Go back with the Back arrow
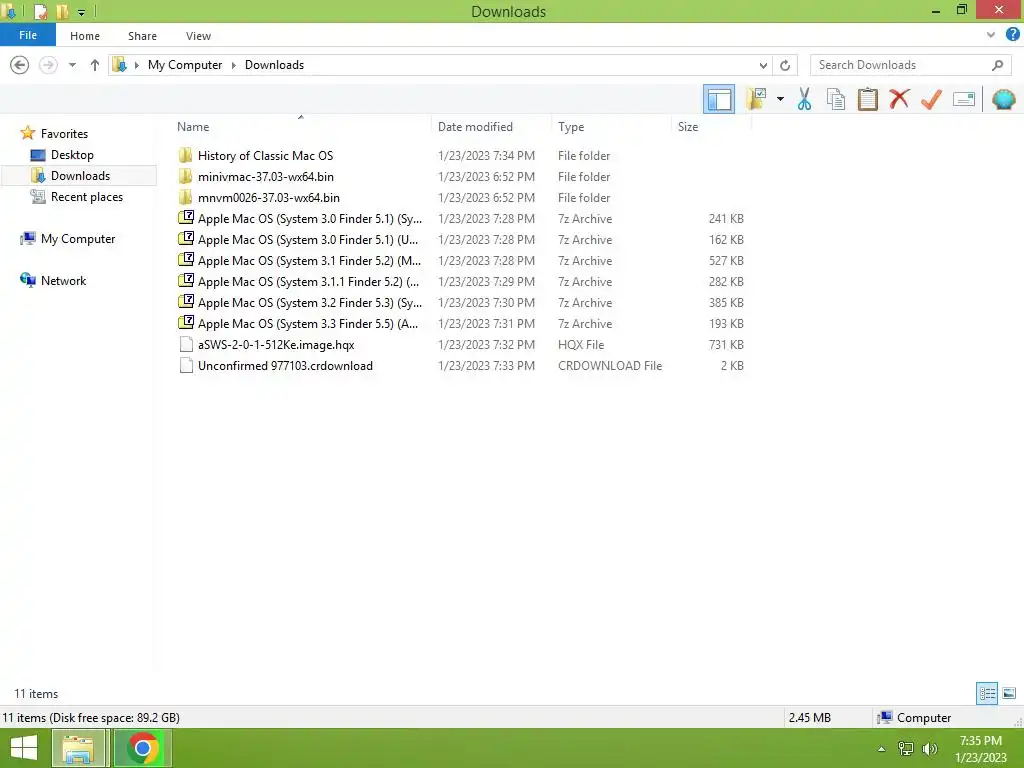This screenshot has height=768, width=1024. 20,65
